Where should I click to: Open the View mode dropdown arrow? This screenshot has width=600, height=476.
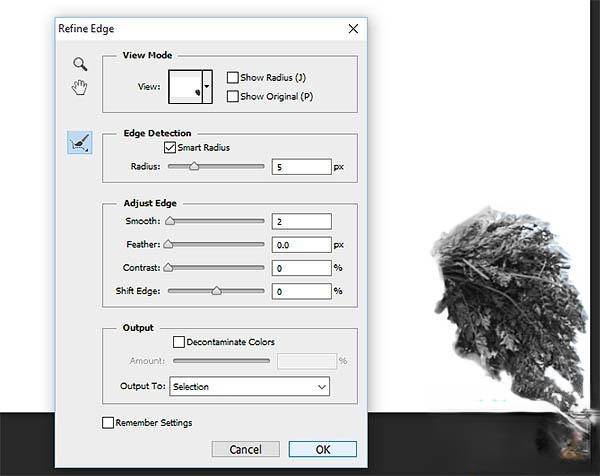pos(207,87)
